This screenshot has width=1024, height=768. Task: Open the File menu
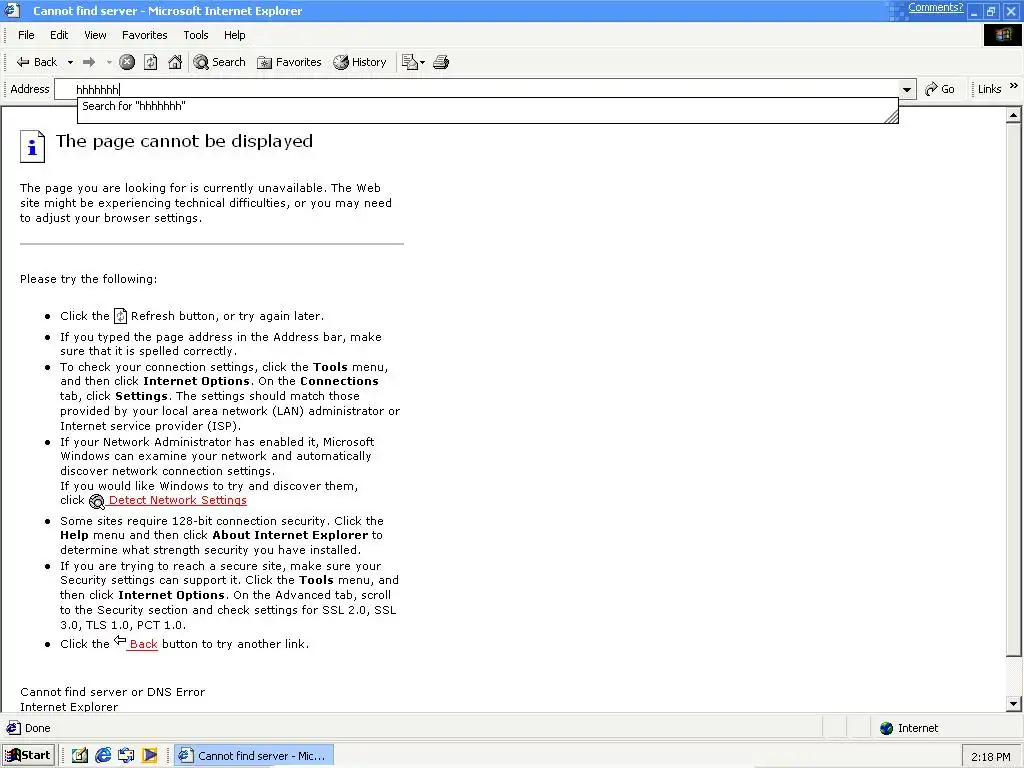click(26, 35)
